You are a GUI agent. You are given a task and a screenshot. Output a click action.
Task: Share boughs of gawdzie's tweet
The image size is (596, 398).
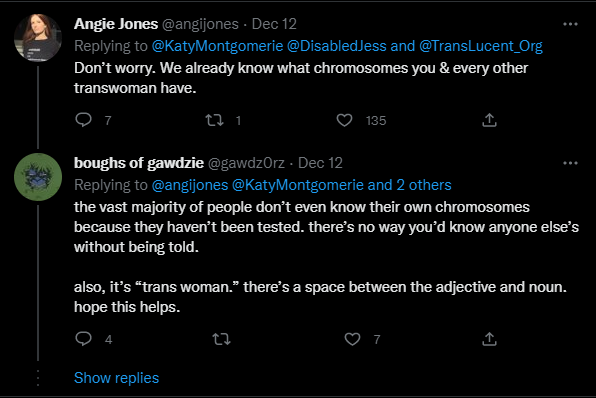point(489,339)
